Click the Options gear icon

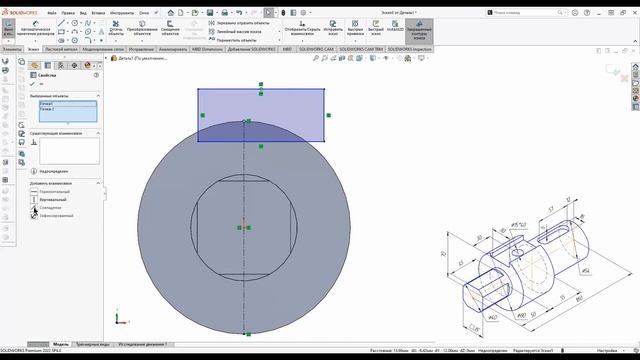pos(303,13)
